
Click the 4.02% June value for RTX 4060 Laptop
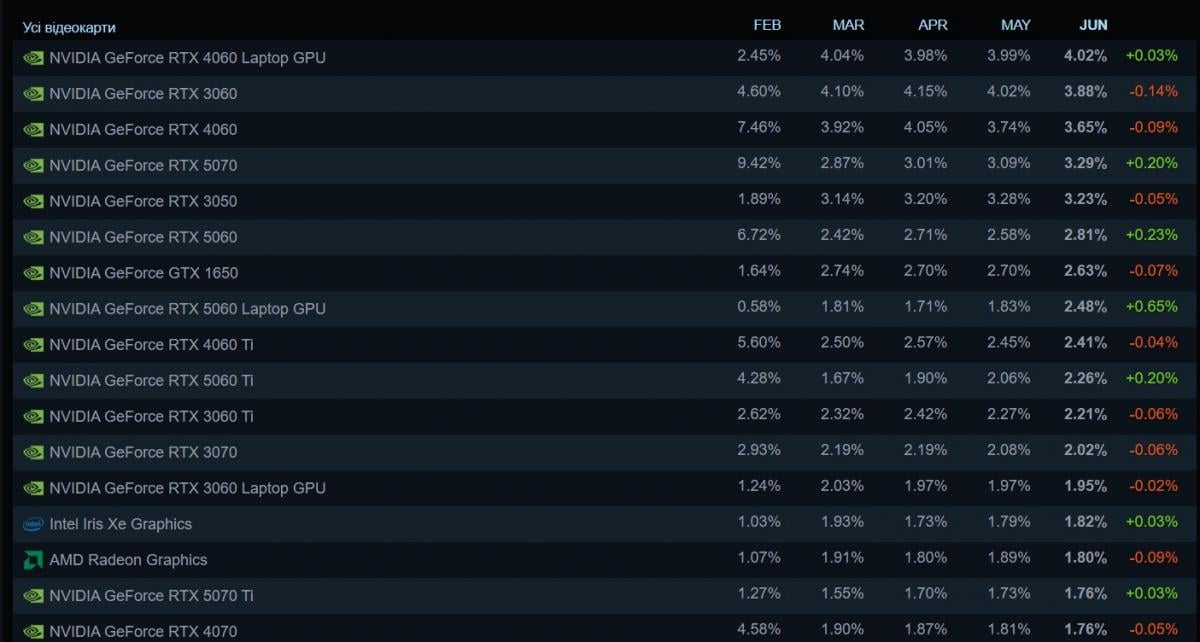click(1085, 56)
